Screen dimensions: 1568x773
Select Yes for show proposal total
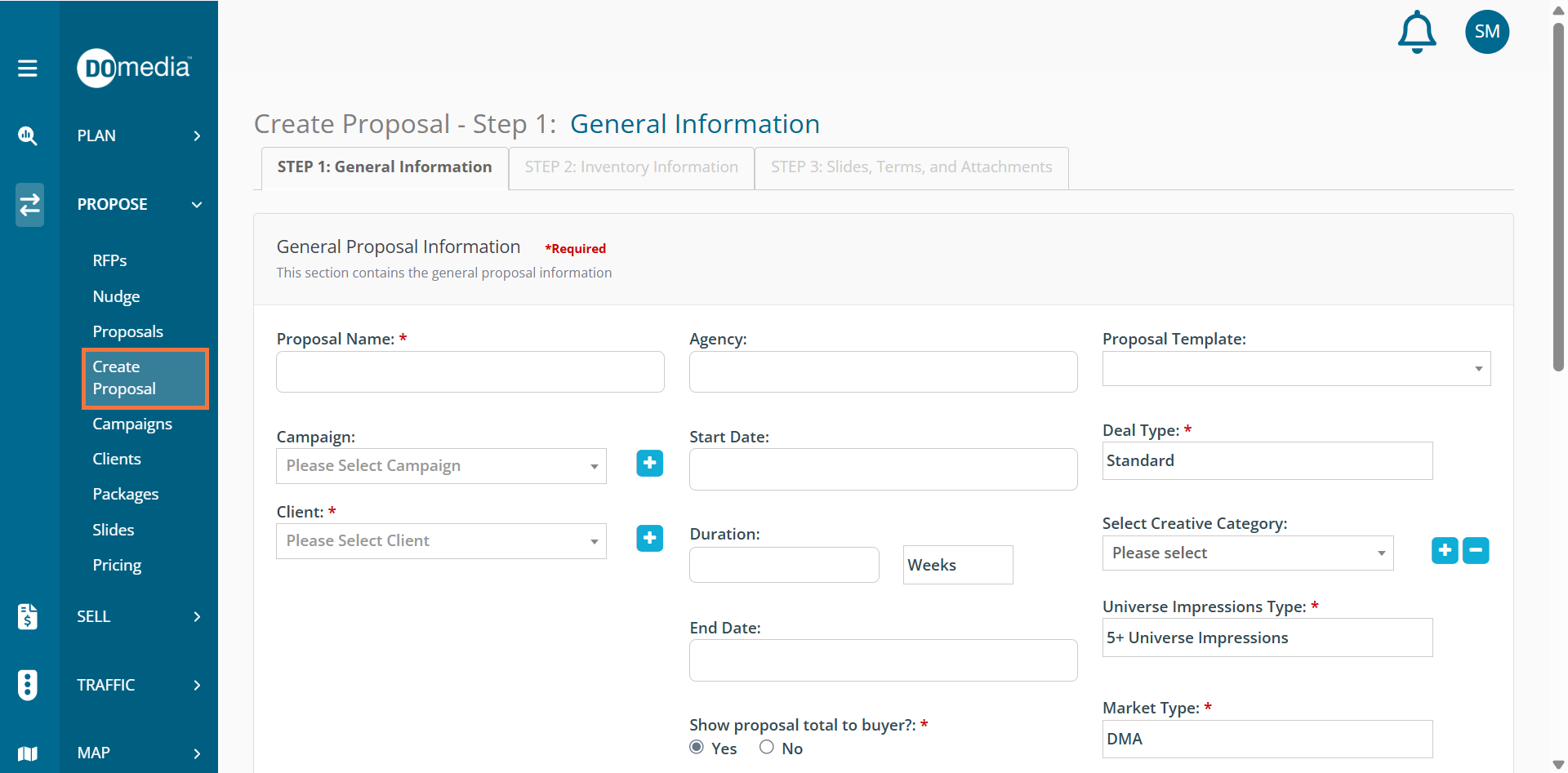tap(697, 748)
